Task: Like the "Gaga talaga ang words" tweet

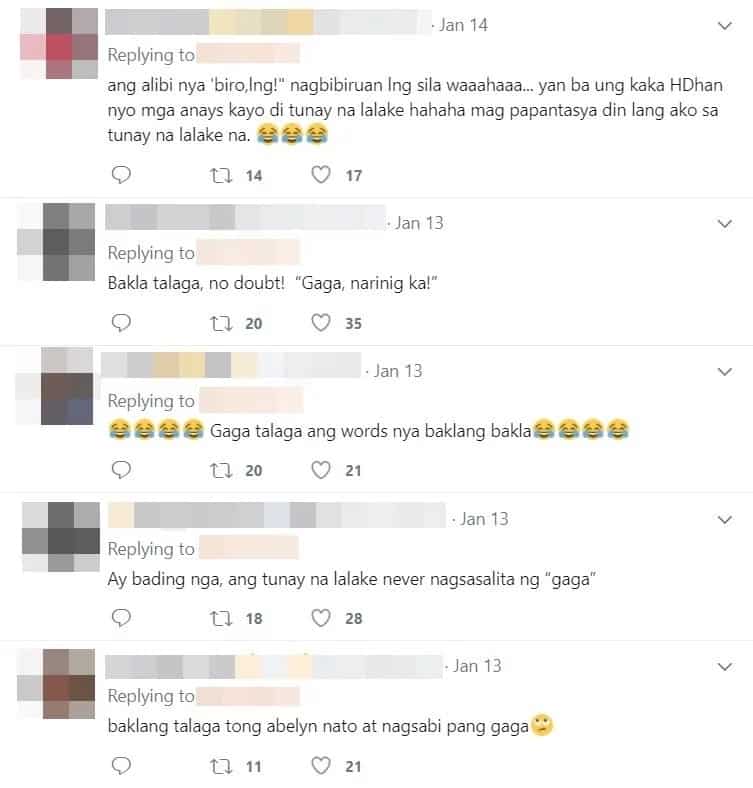Action: click(321, 470)
